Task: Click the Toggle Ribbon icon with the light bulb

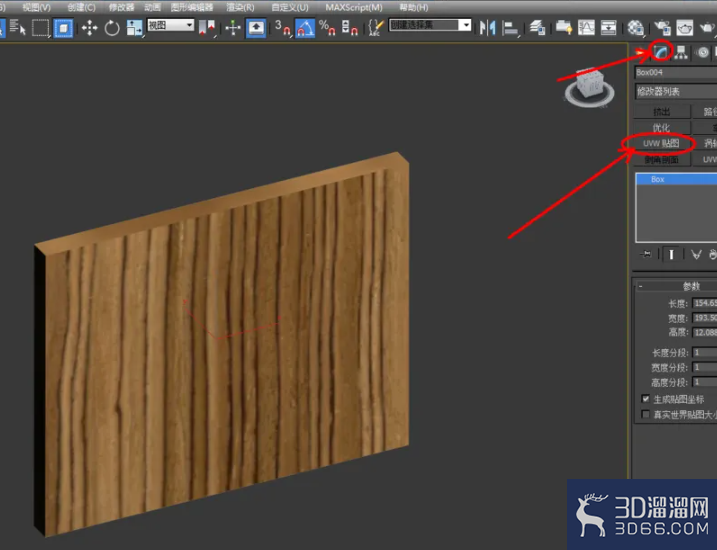Action: tap(564, 28)
